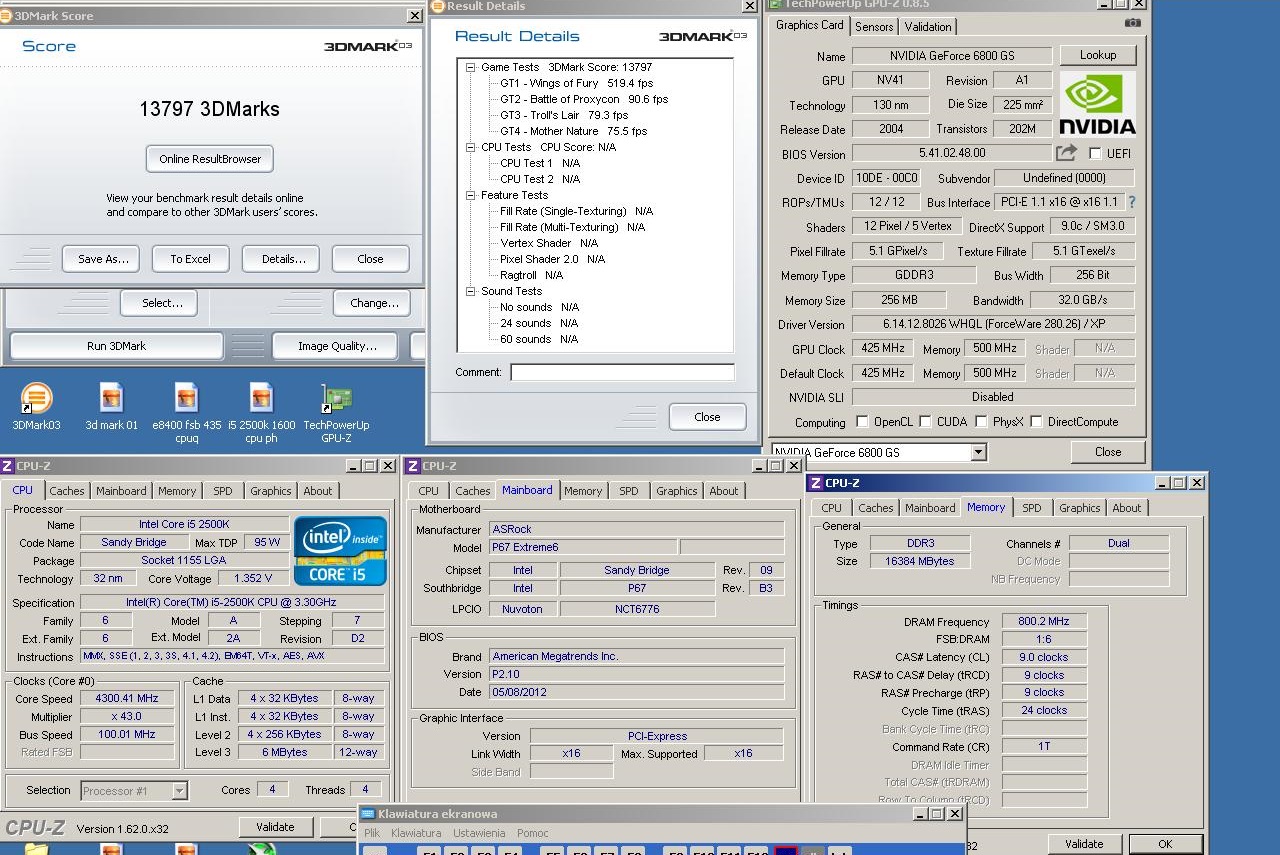Click the '13797 3DMarks' score text

click(209, 109)
